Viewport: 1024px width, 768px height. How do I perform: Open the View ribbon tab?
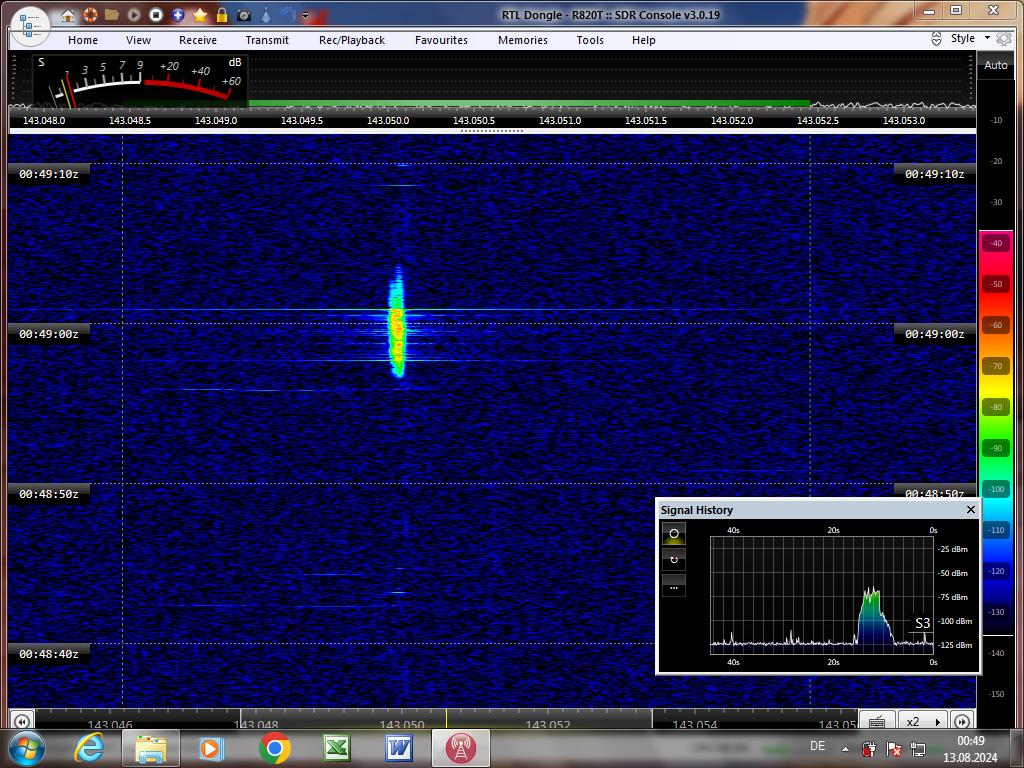tap(138, 40)
